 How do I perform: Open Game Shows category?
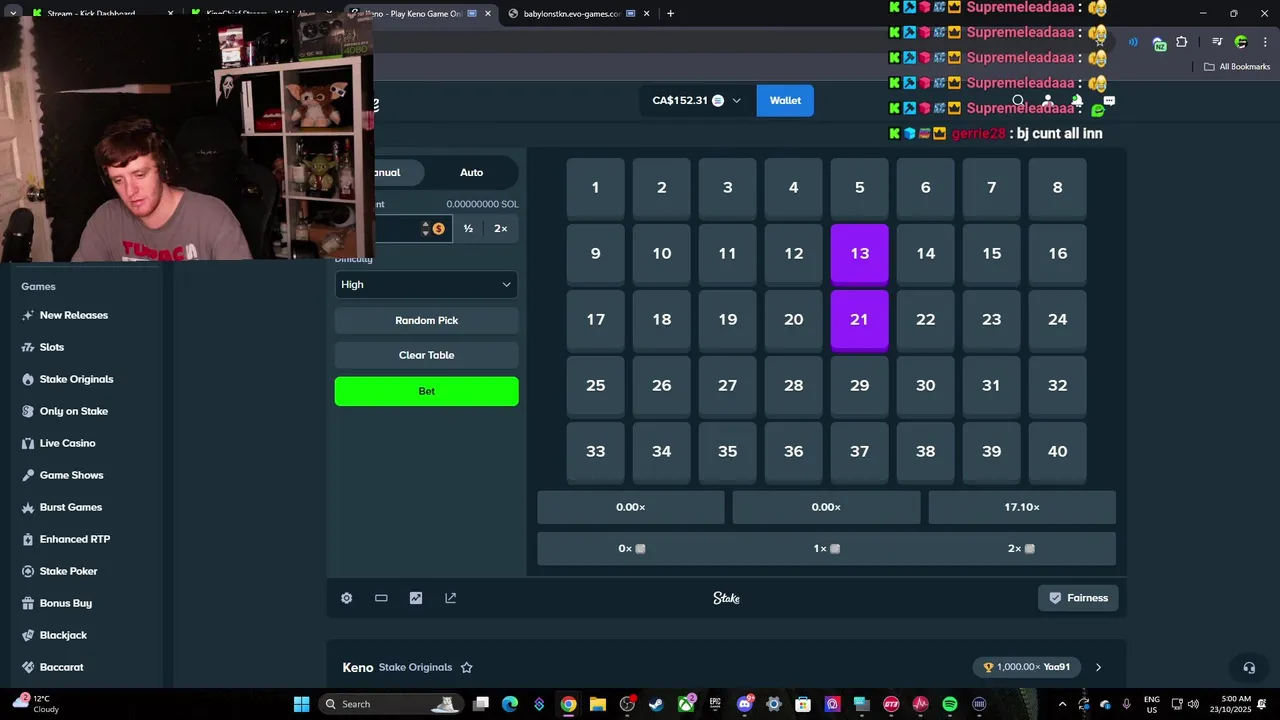point(63,475)
